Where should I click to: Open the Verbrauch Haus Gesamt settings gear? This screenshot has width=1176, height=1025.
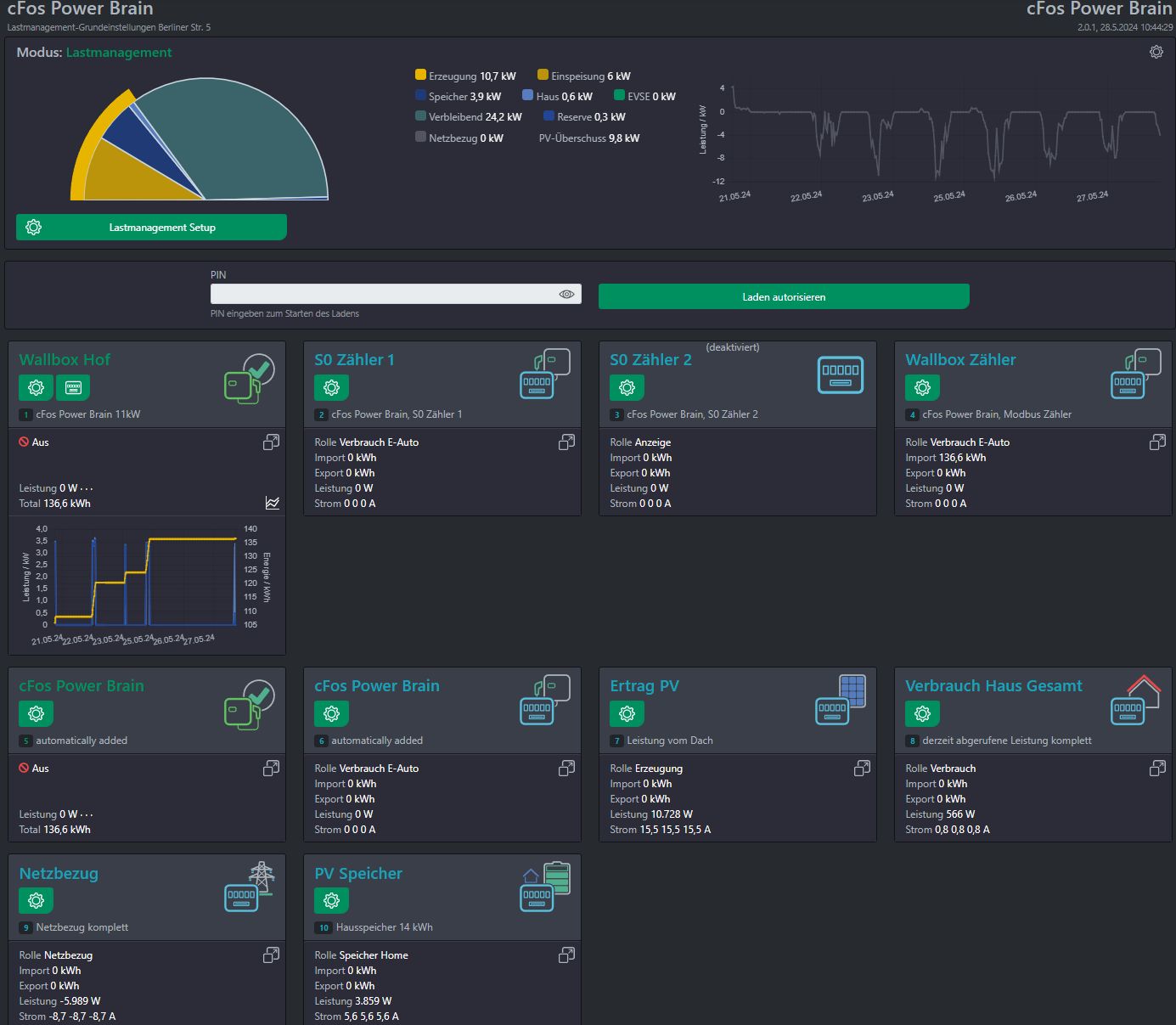(922, 713)
